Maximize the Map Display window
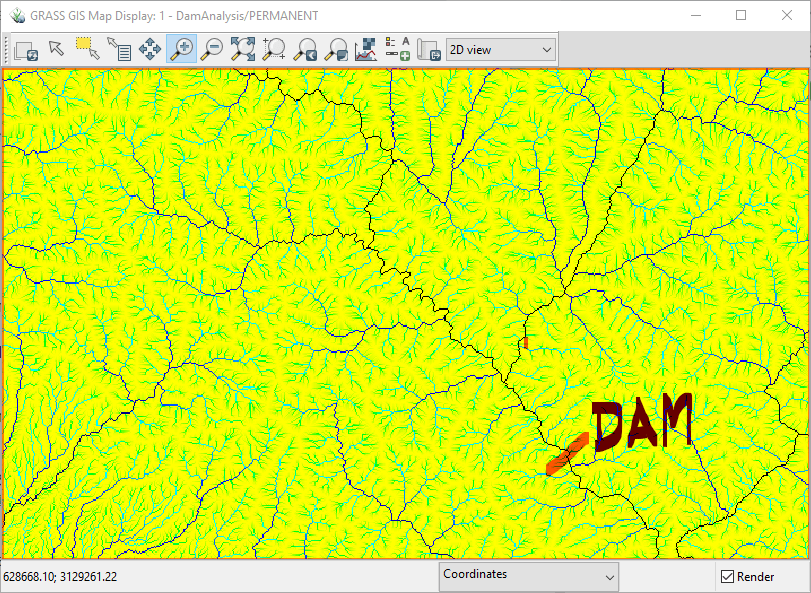The image size is (811, 593). coord(741,16)
